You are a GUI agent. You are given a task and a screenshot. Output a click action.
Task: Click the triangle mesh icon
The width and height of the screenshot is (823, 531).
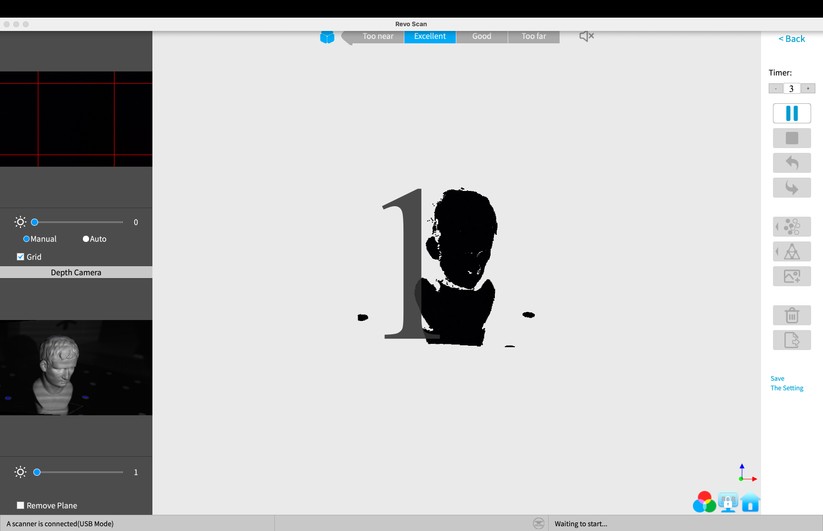pyautogui.click(x=791, y=251)
